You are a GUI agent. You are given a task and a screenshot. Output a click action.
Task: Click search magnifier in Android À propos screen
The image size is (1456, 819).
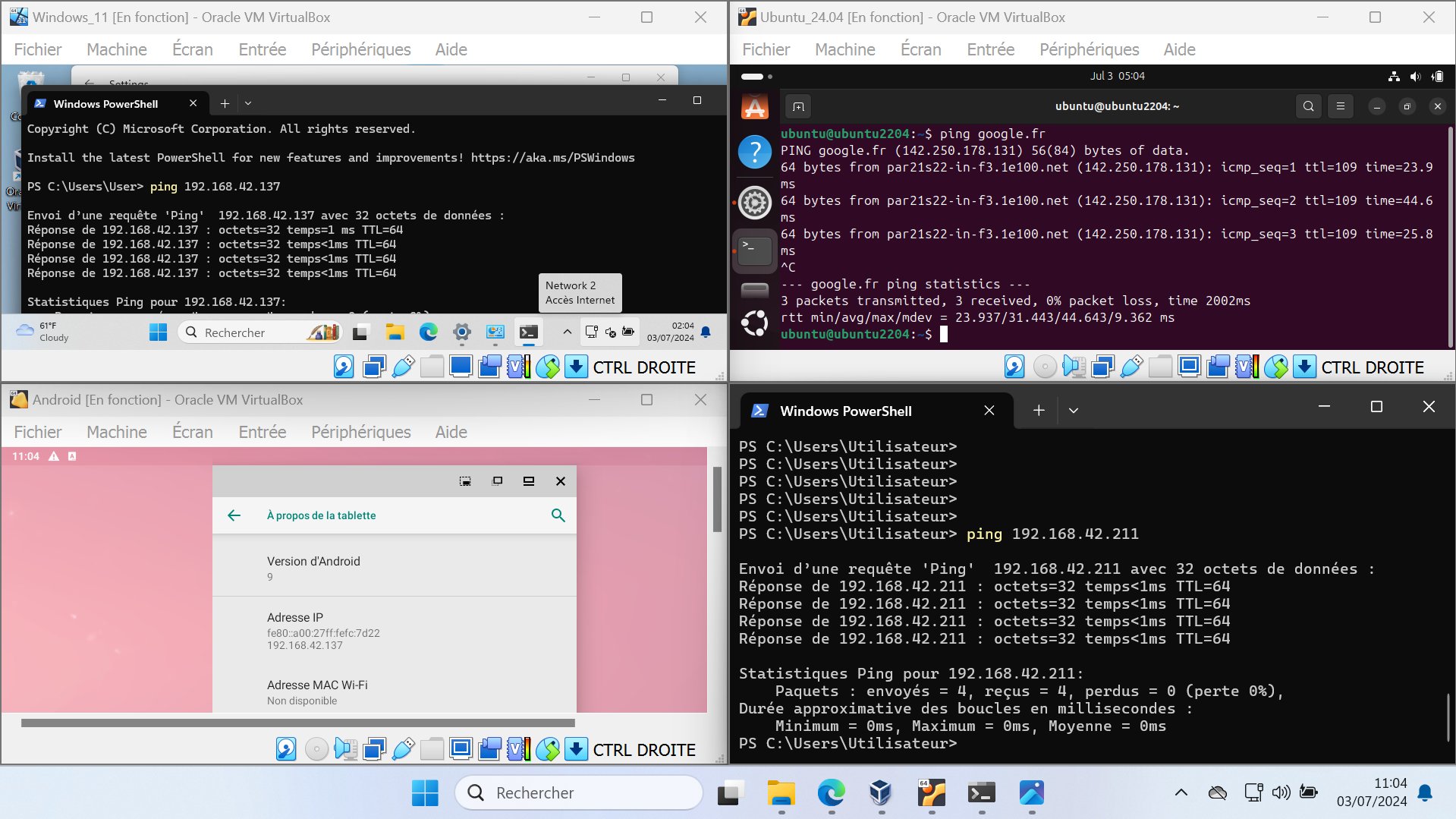[x=558, y=515]
